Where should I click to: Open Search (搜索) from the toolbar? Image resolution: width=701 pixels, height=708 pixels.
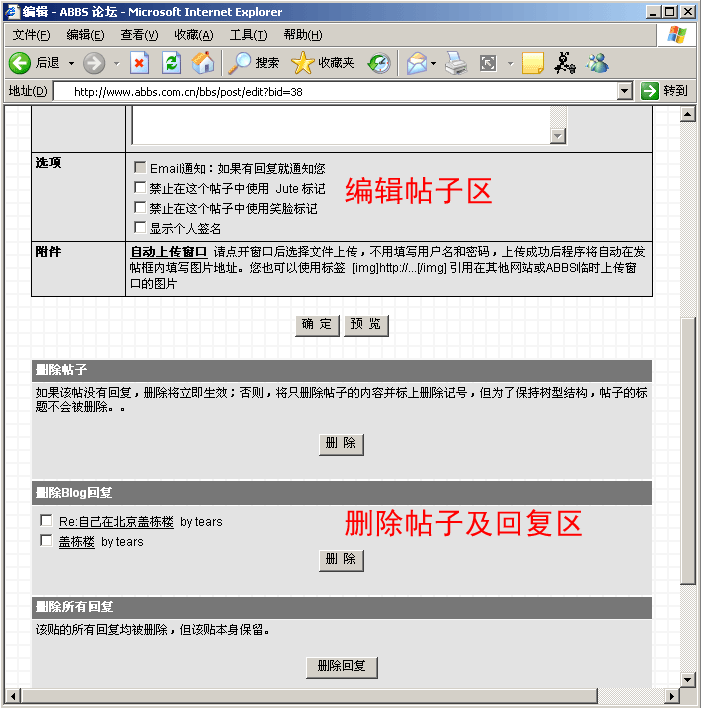click(x=254, y=63)
